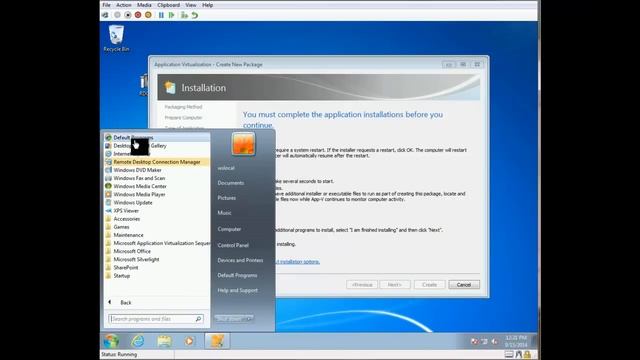
Task: Open Windows DVD Maker from Start menu
Action: point(157,170)
